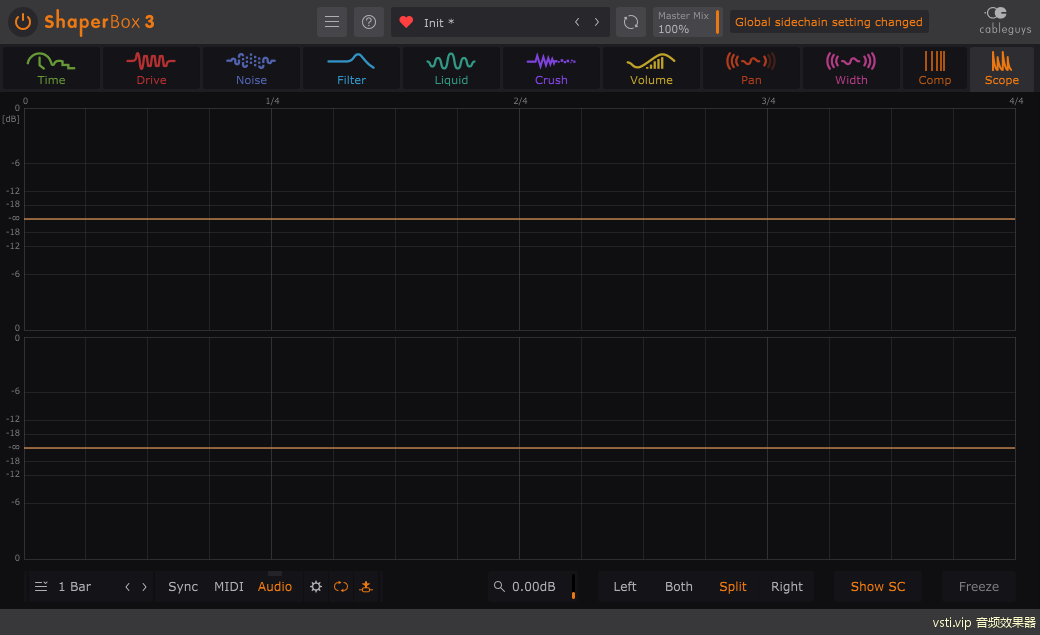
Task: Click the 3/4 ruler marker
Action: click(768, 101)
